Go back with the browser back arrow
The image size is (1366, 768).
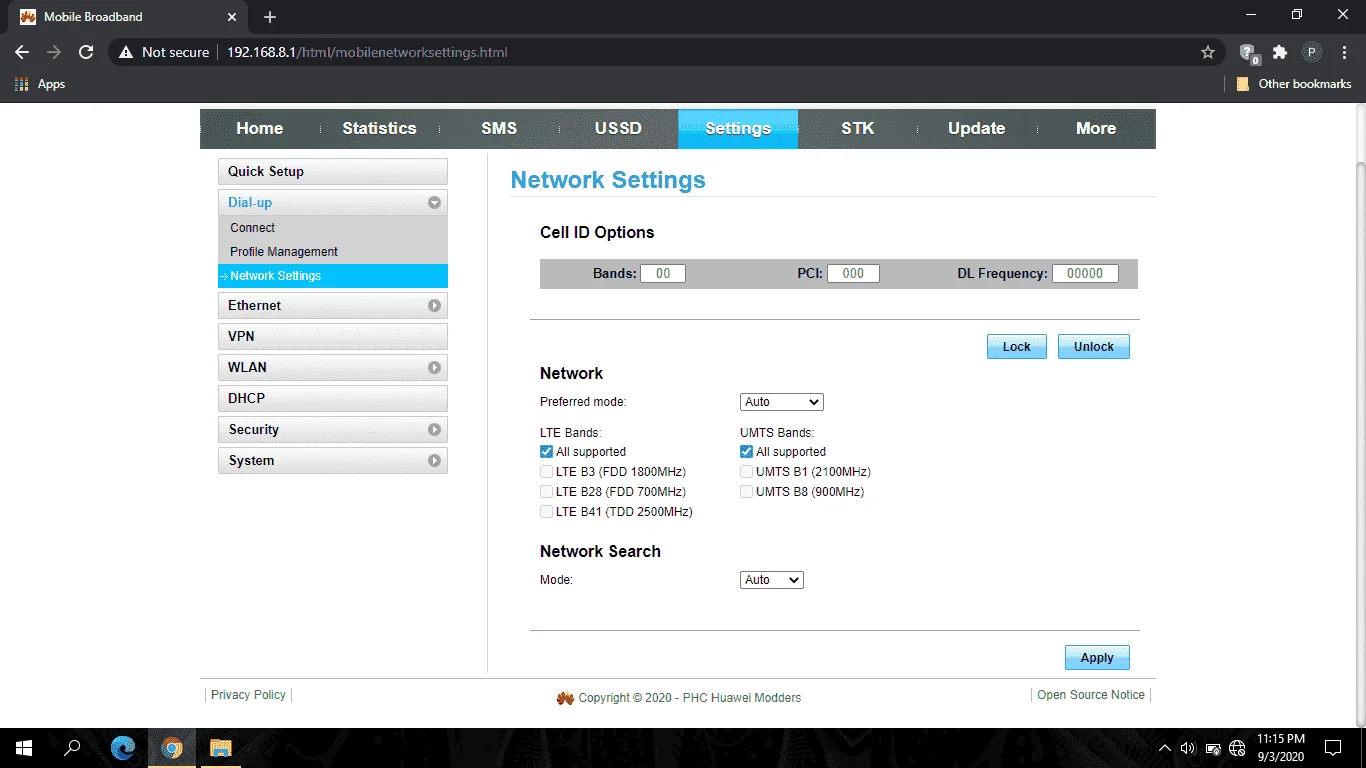pos(22,52)
